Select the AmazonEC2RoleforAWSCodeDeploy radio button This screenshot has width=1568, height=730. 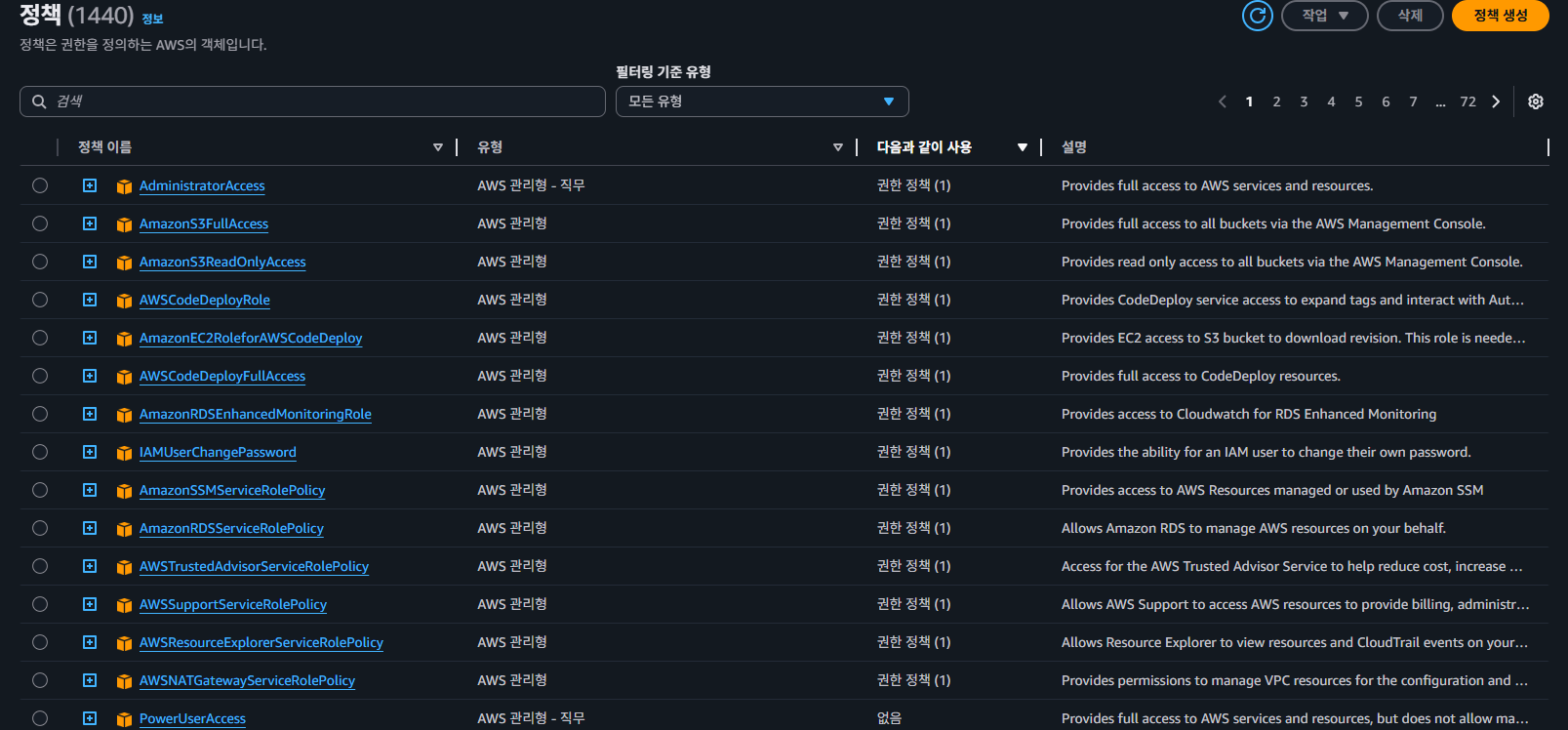40,338
